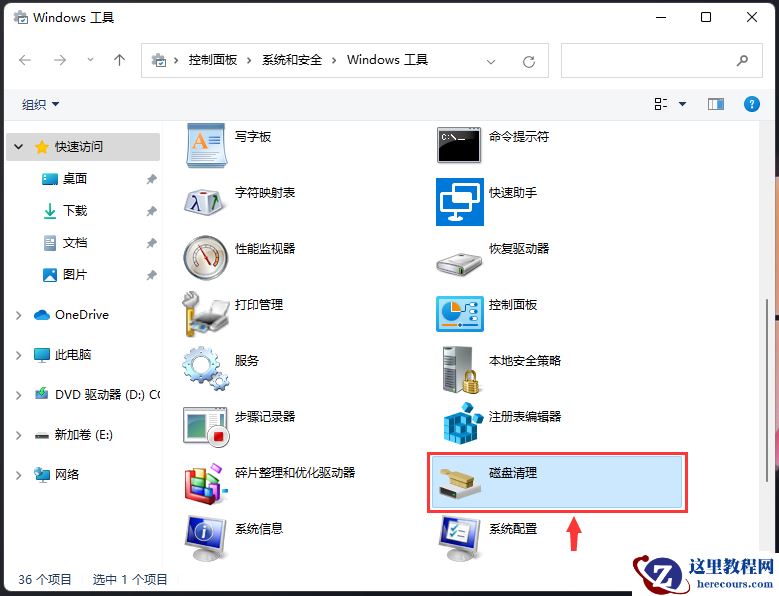This screenshot has width=779, height=596.
Task: Select 网络 in navigation pane
Action: coord(67,475)
